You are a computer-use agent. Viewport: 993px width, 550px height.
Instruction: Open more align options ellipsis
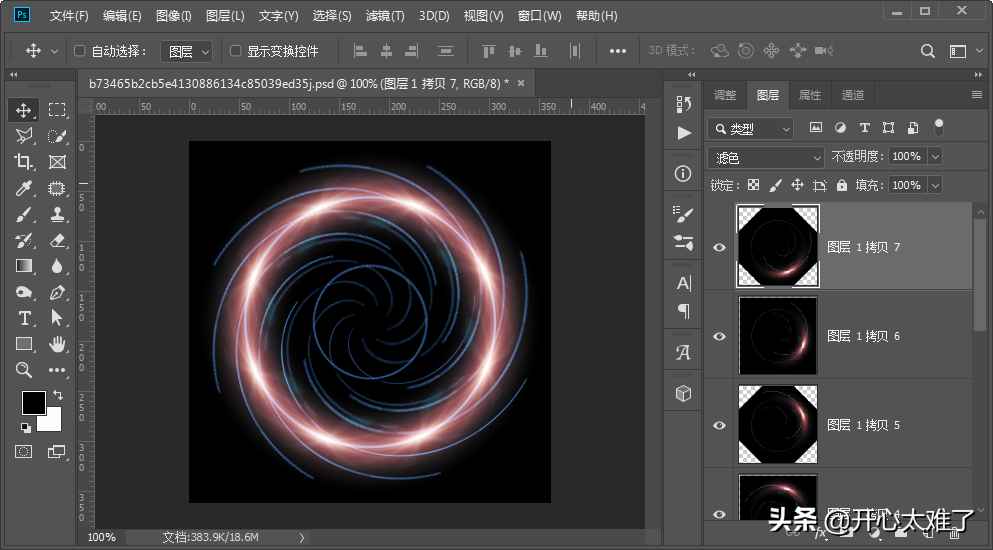617,51
